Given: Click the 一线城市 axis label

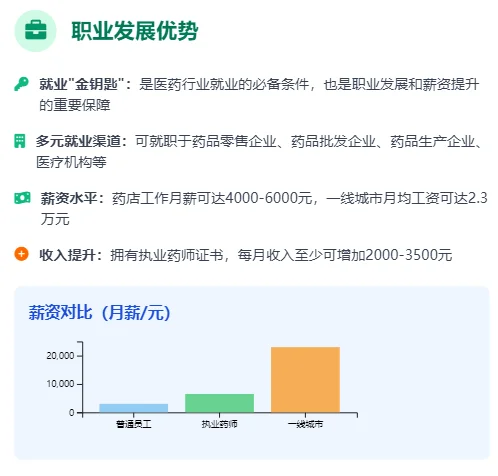Looking at the screenshot, I should [x=305, y=424].
